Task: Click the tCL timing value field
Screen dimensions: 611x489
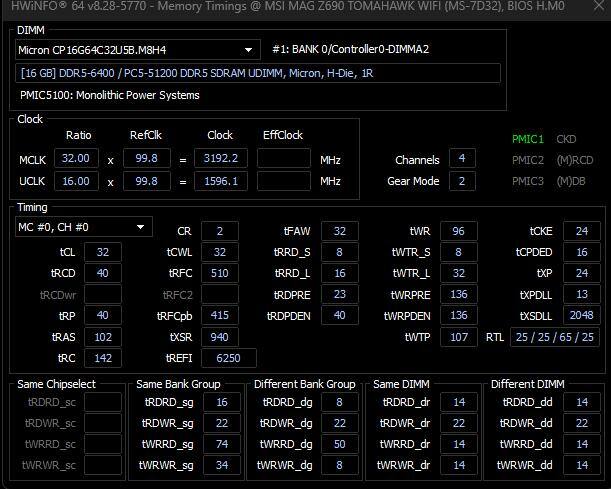Action: point(103,252)
